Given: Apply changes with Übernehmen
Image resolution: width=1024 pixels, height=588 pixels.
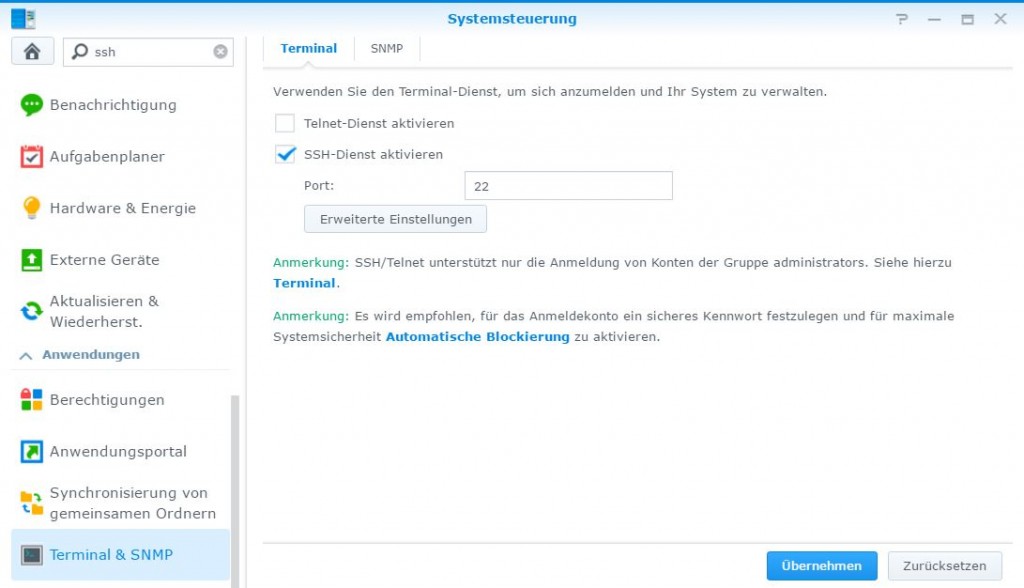Looking at the screenshot, I should coord(821,565).
